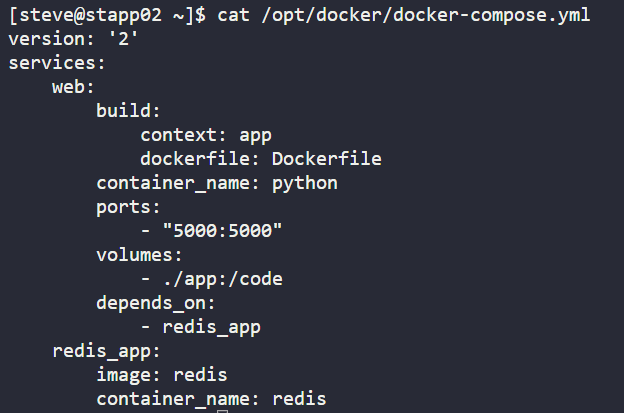This screenshot has height=413, width=624.
Task: Click the depends_on: key
Action: click(156, 303)
